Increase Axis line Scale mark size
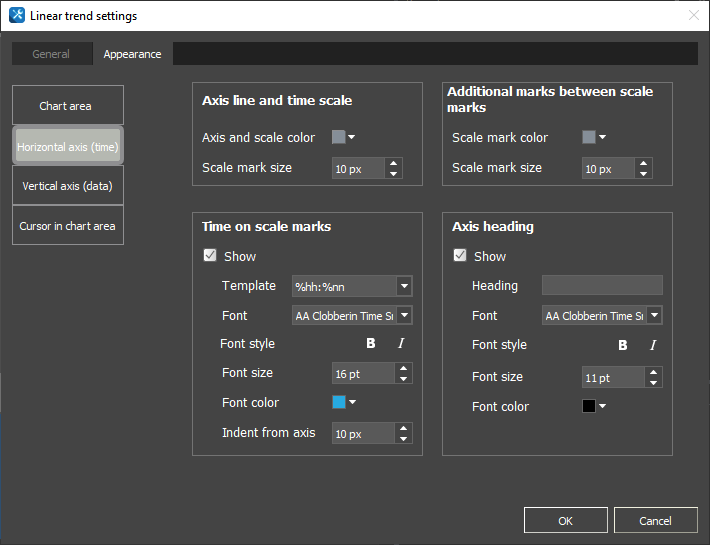Screen dimensions: 710x545 click(x=393, y=163)
